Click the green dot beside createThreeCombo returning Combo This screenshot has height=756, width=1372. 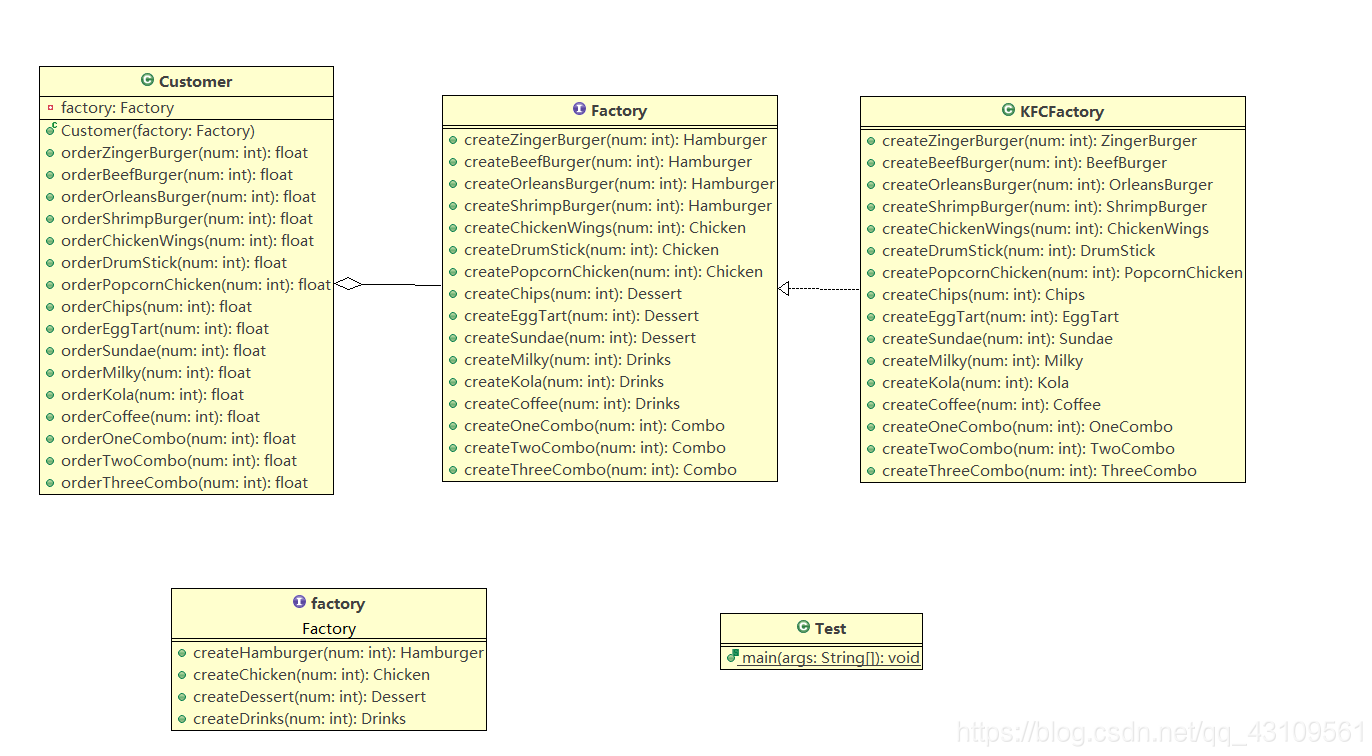pyautogui.click(x=453, y=470)
